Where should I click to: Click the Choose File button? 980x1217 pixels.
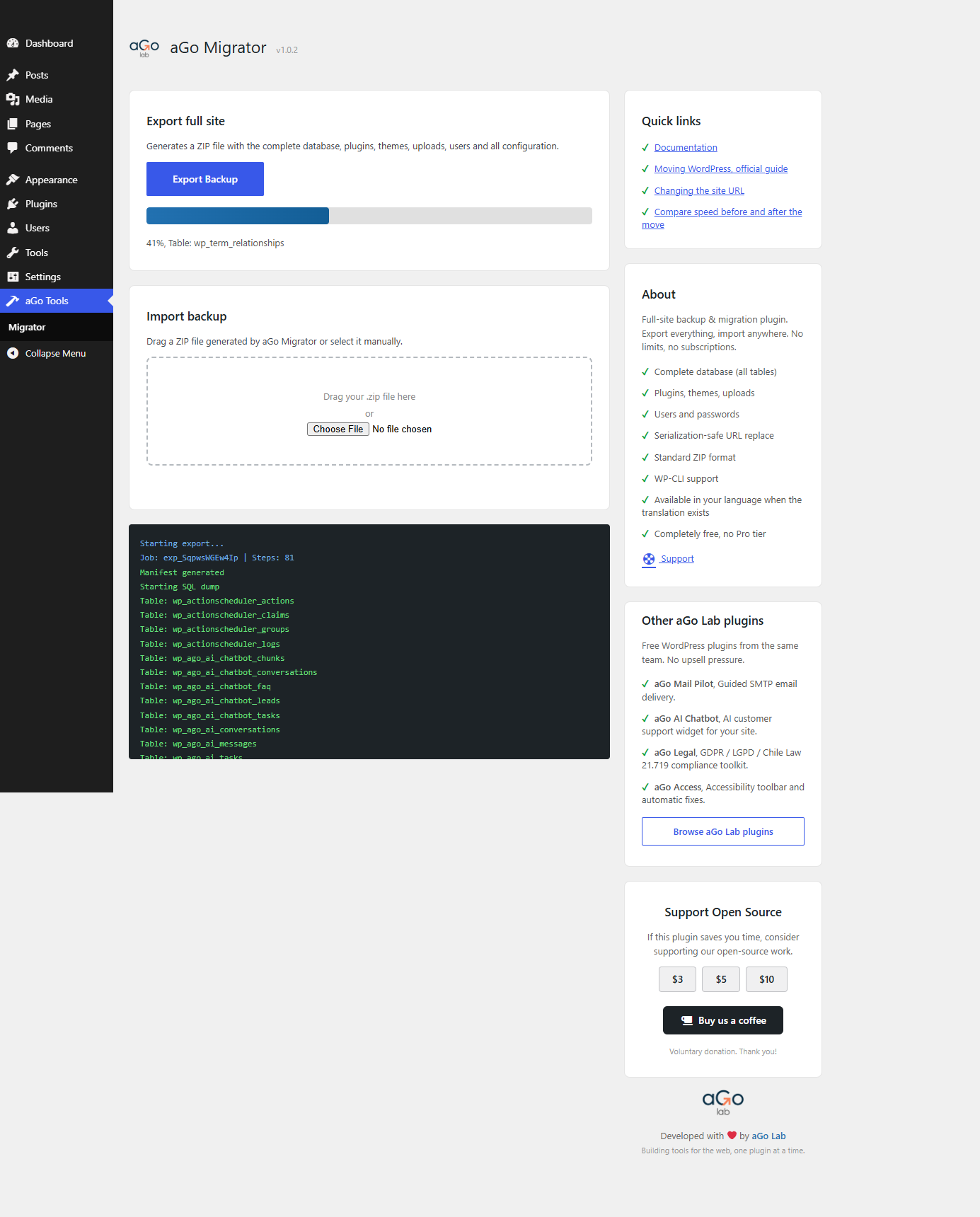[x=338, y=429]
